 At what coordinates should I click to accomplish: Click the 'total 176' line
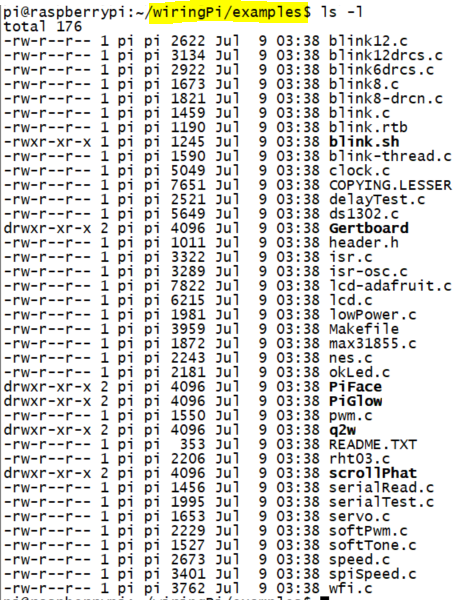42,27
